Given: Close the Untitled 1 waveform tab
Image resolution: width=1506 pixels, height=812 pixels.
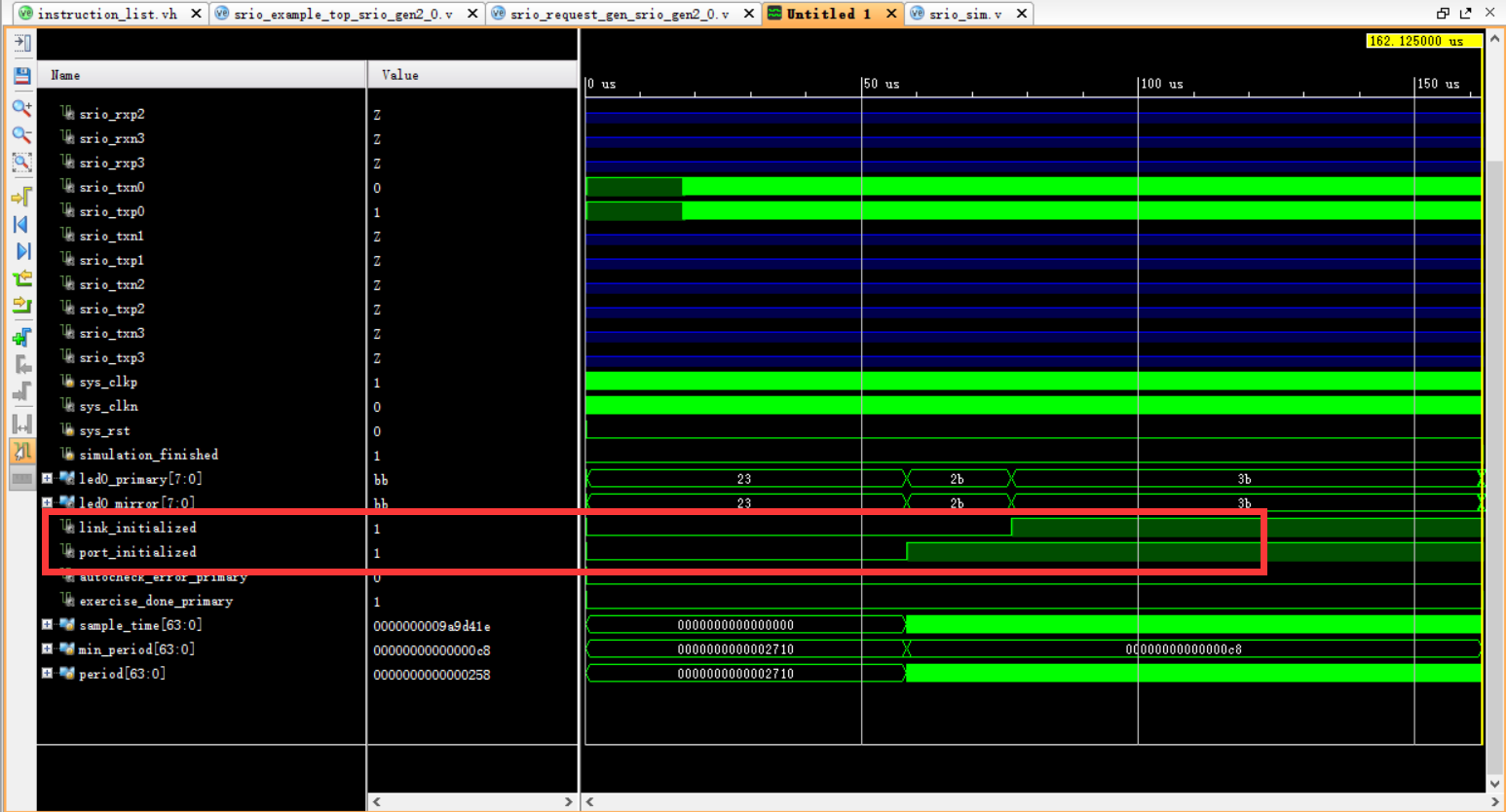Looking at the screenshot, I should click(891, 14).
